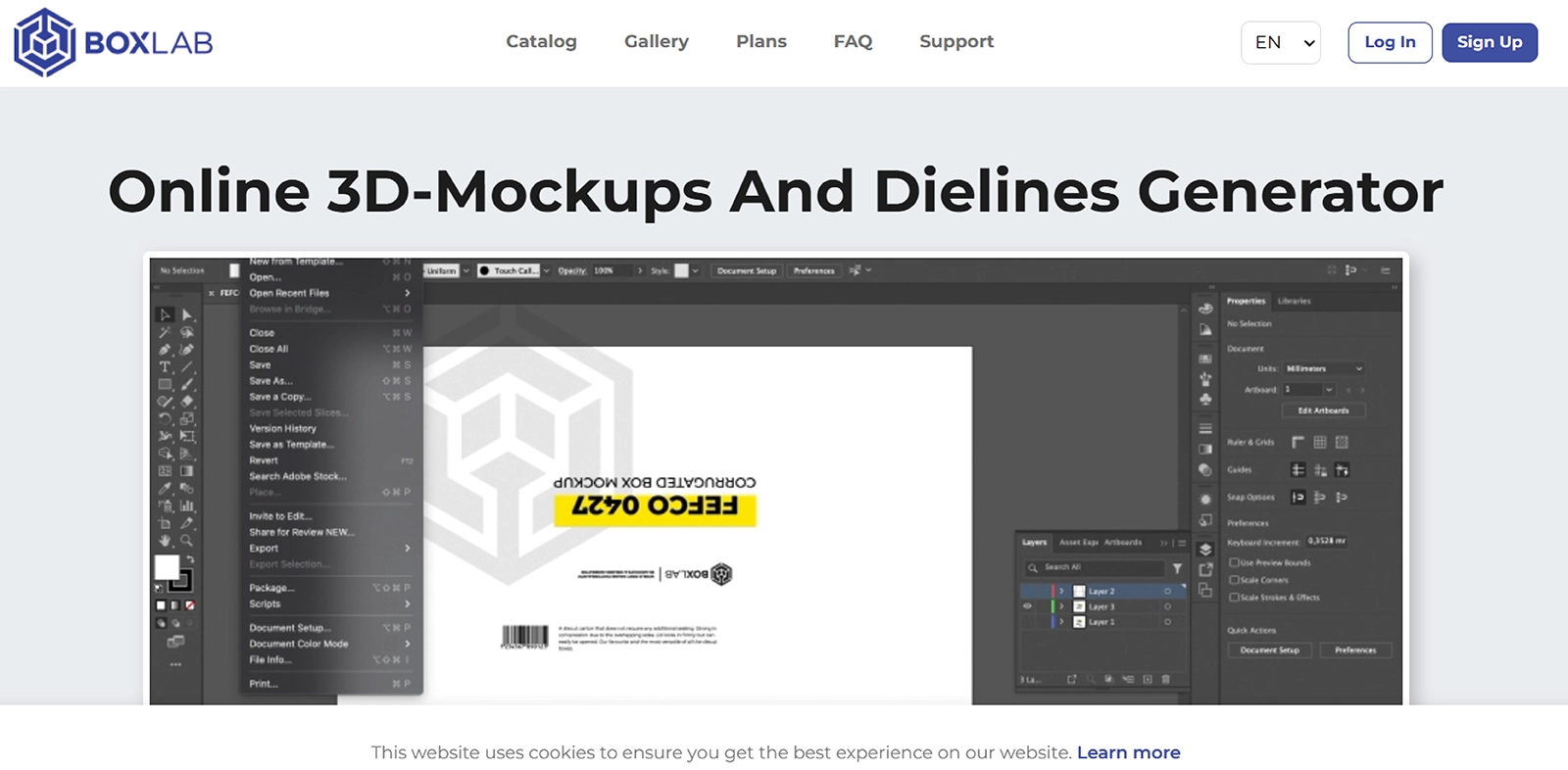This screenshot has height=770, width=1568.
Task: Open the Units Millimeters dropdown
Action: [x=1323, y=368]
